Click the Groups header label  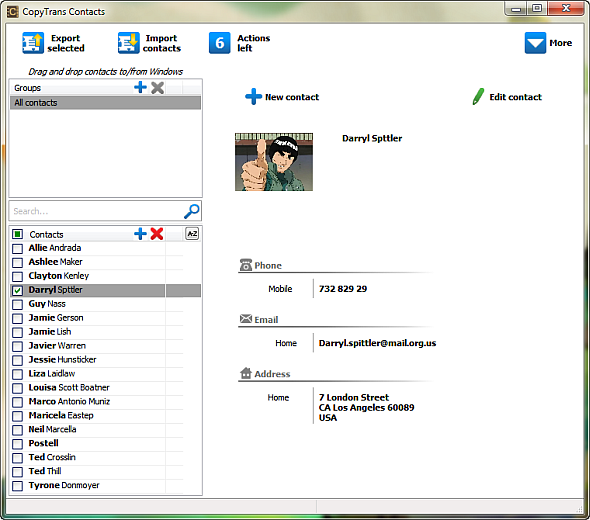pyautogui.click(x=27, y=88)
